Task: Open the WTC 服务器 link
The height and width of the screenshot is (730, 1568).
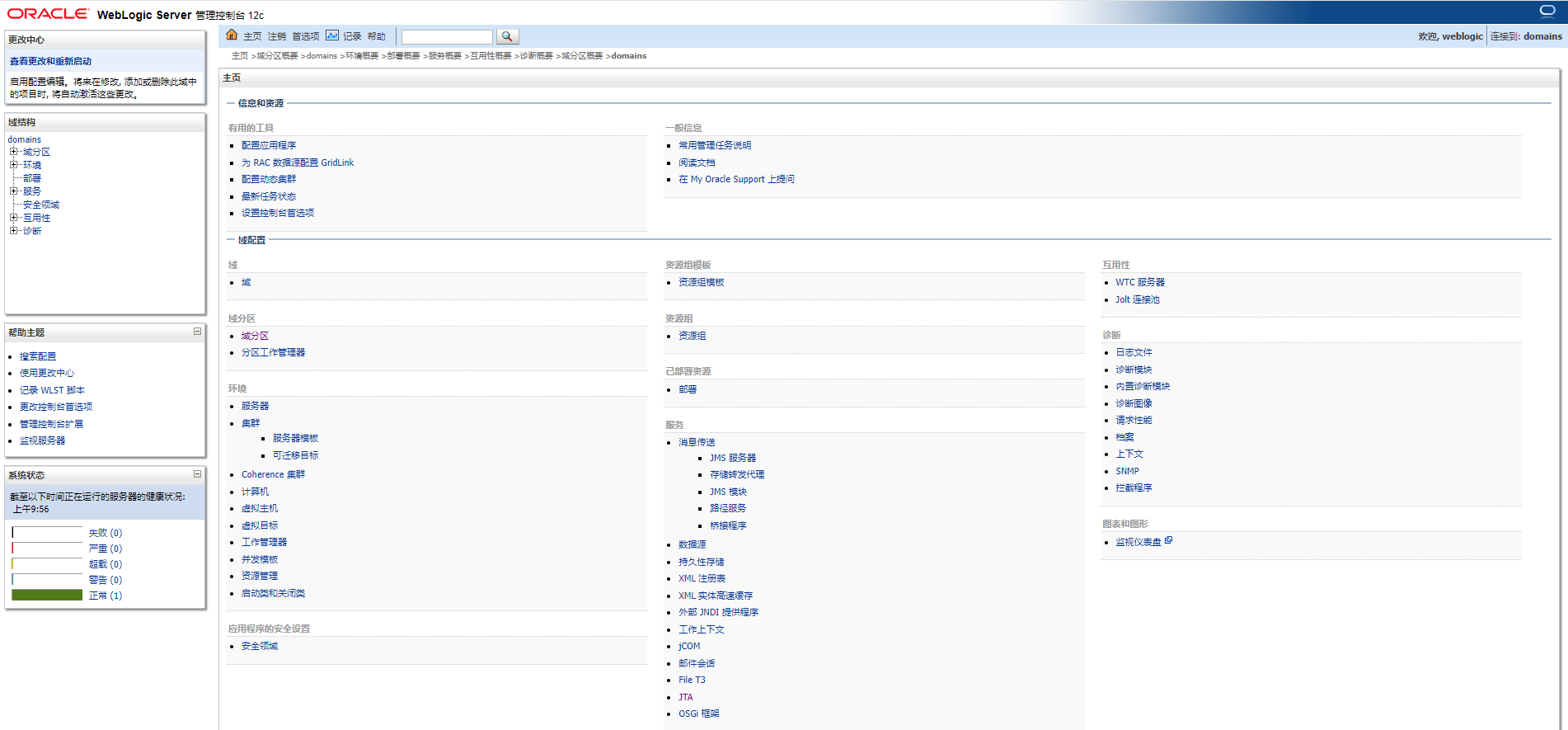Action: coord(1140,282)
